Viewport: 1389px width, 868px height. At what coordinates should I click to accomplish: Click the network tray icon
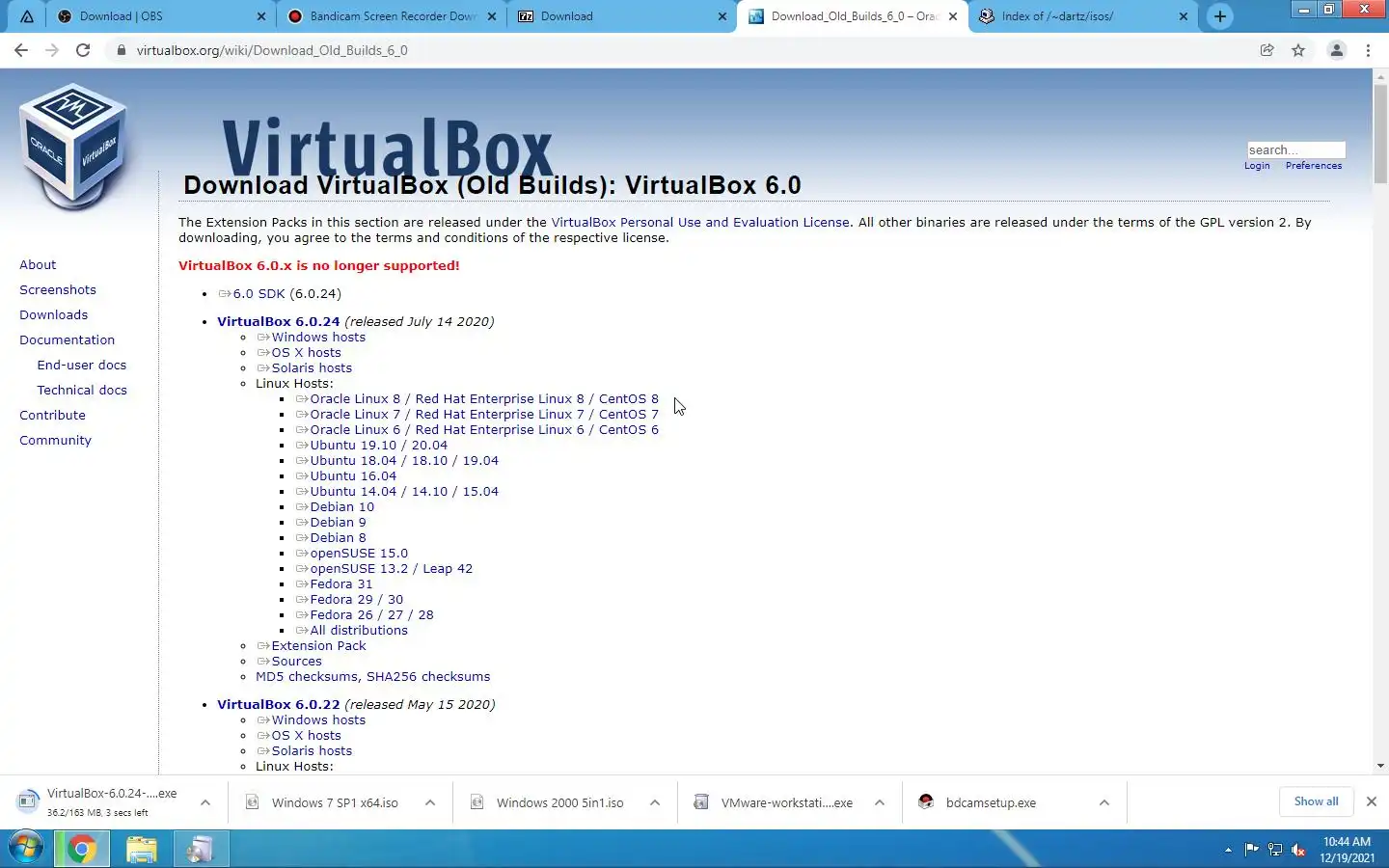(1275, 850)
